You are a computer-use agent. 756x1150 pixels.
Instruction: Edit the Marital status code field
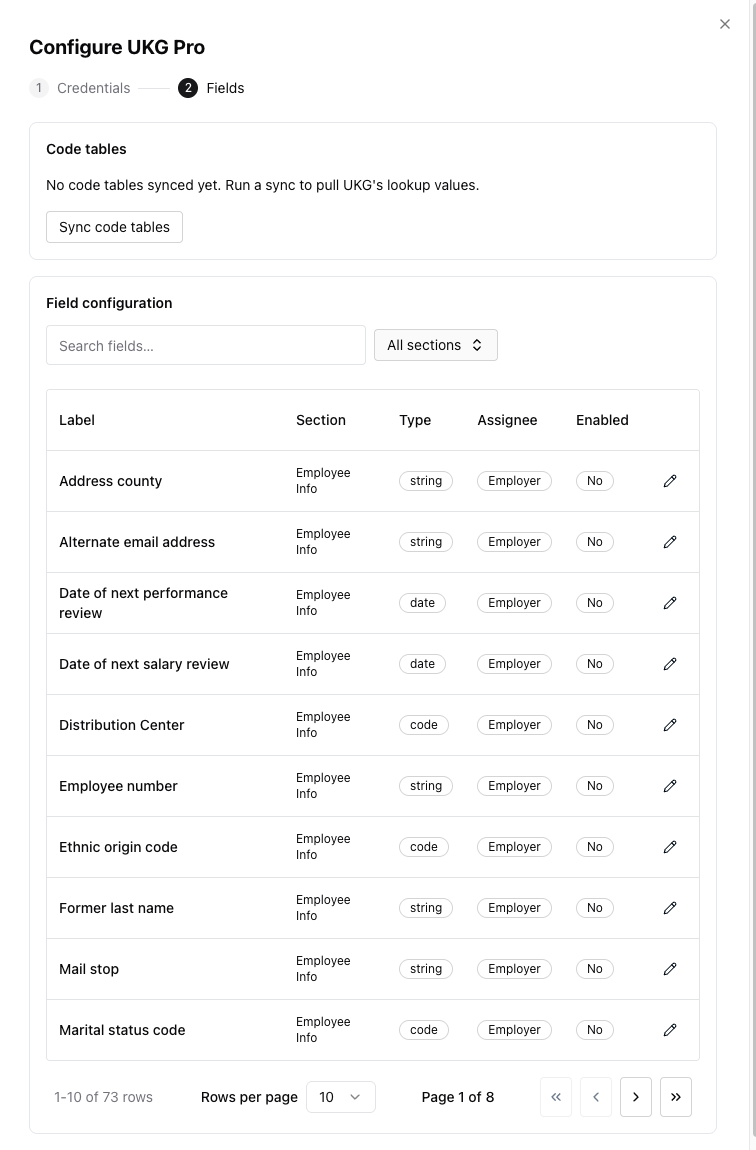tap(669, 1030)
